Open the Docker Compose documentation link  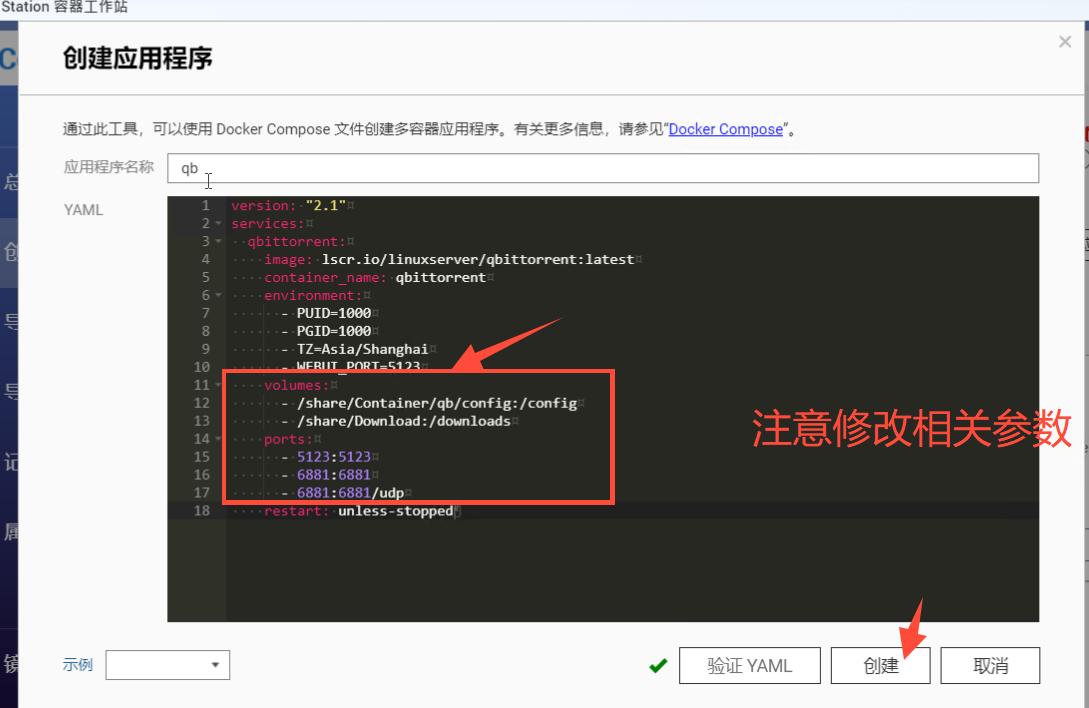pyautogui.click(x=725, y=129)
